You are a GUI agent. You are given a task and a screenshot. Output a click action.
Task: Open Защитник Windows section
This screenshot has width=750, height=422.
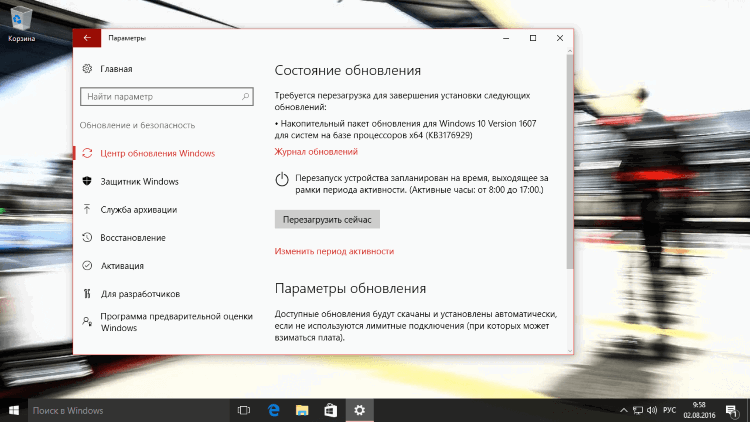(x=139, y=181)
